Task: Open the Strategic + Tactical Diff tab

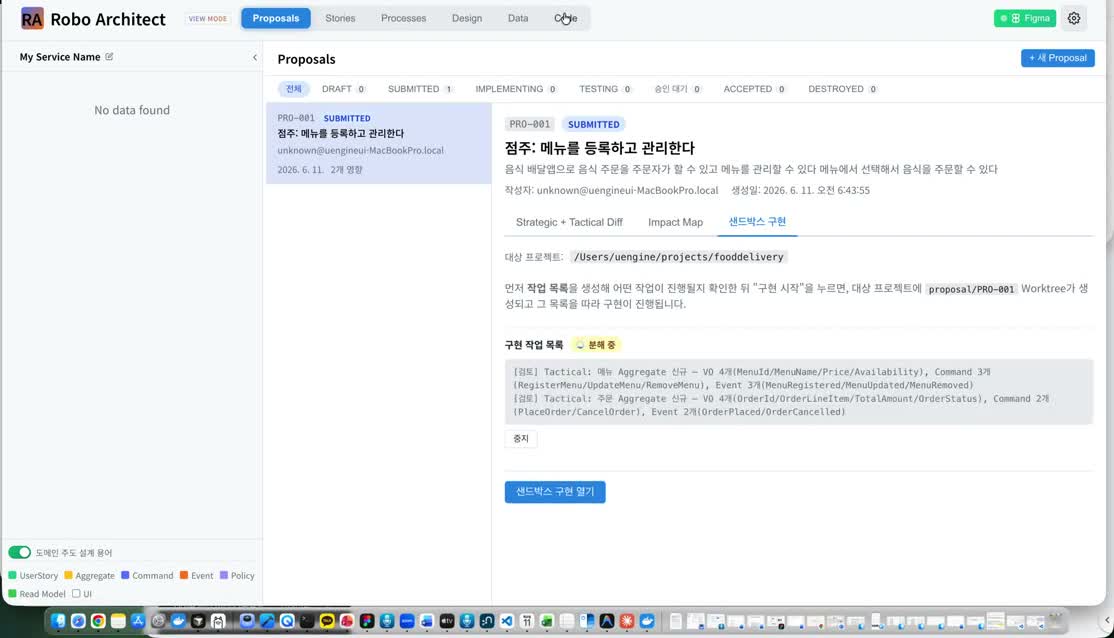Action: [569, 222]
